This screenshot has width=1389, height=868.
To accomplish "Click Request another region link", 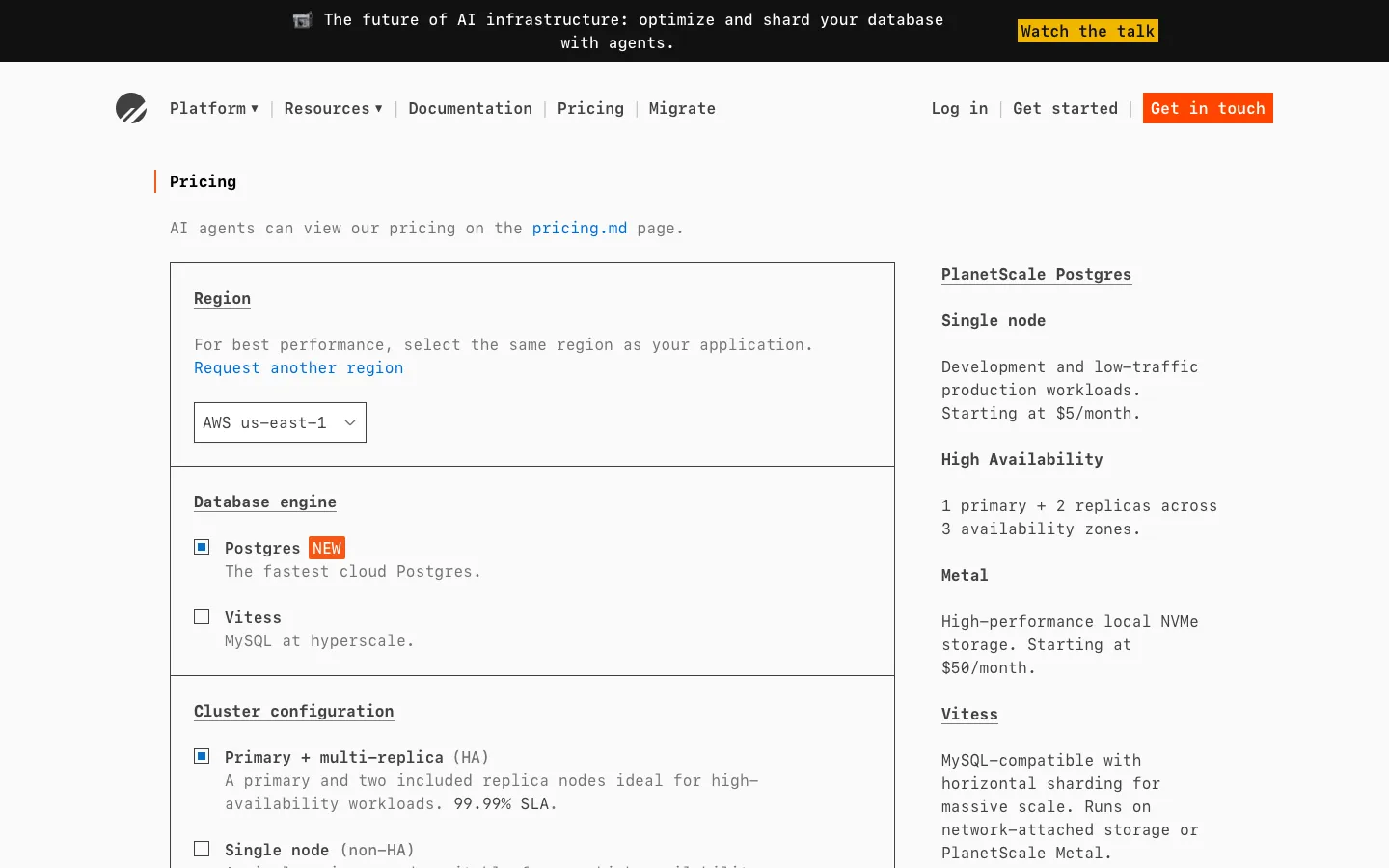I will [299, 367].
